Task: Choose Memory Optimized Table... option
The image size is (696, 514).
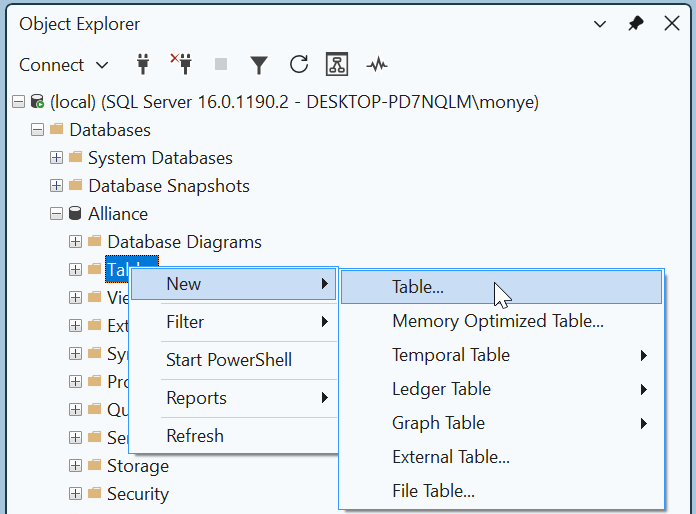Action: [502, 321]
